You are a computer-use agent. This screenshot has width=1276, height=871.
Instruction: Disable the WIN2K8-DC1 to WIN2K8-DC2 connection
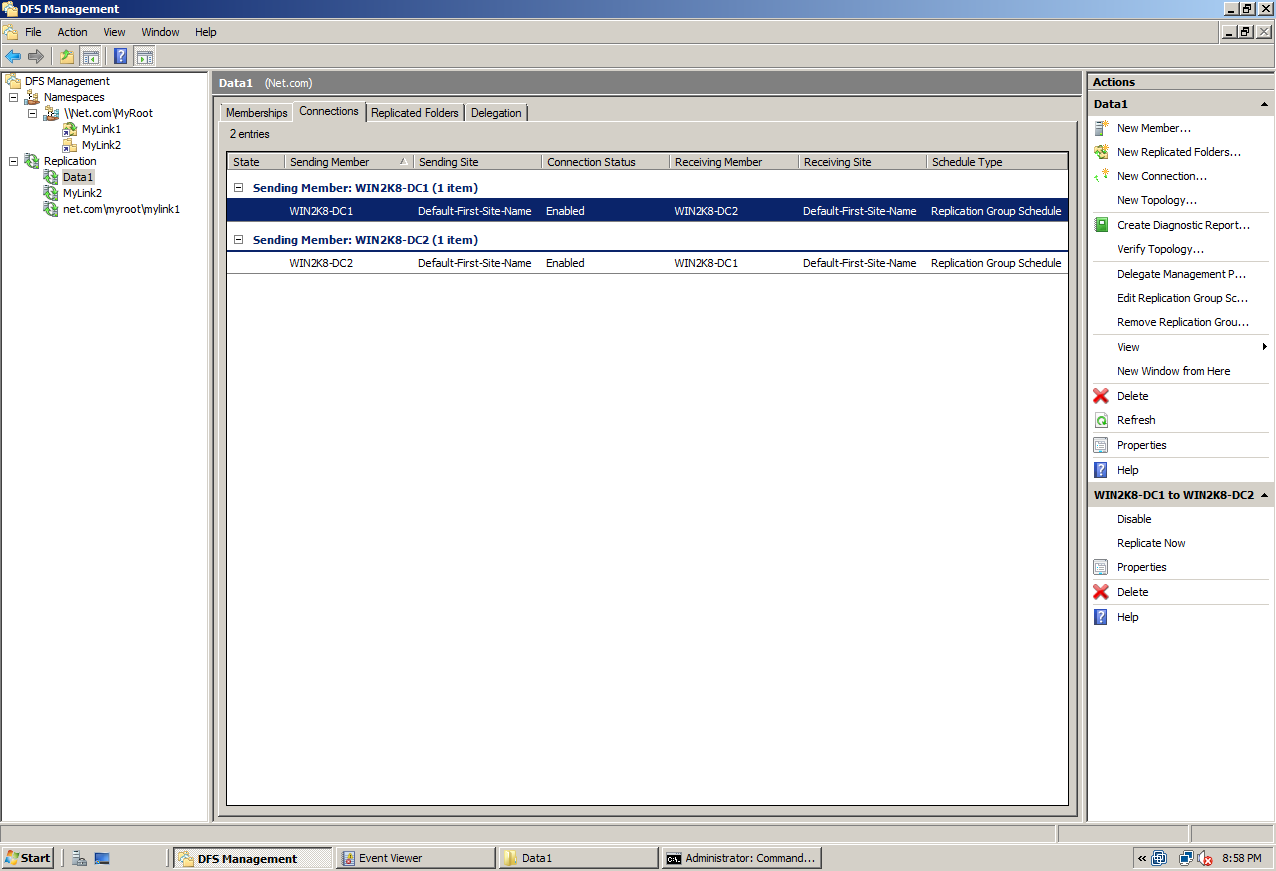1134,519
